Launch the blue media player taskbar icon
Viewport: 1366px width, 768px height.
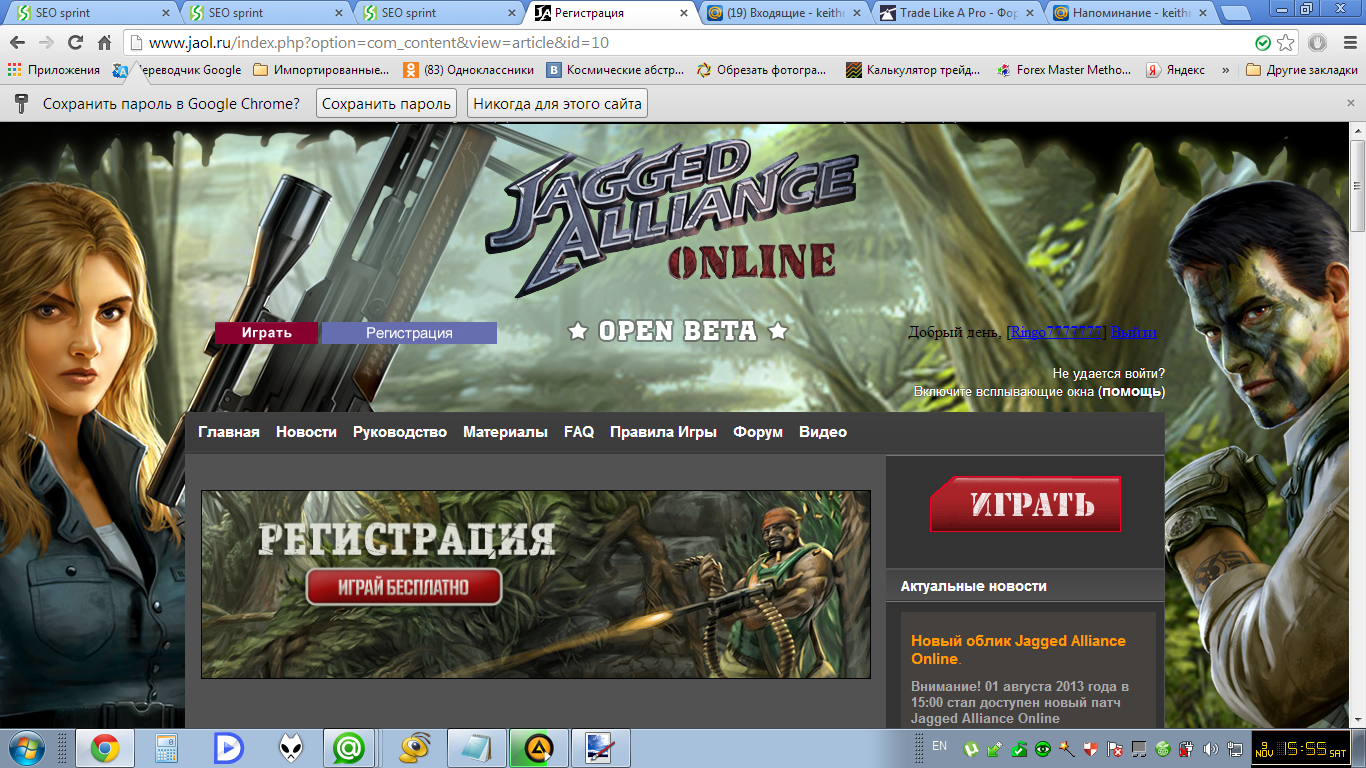229,748
